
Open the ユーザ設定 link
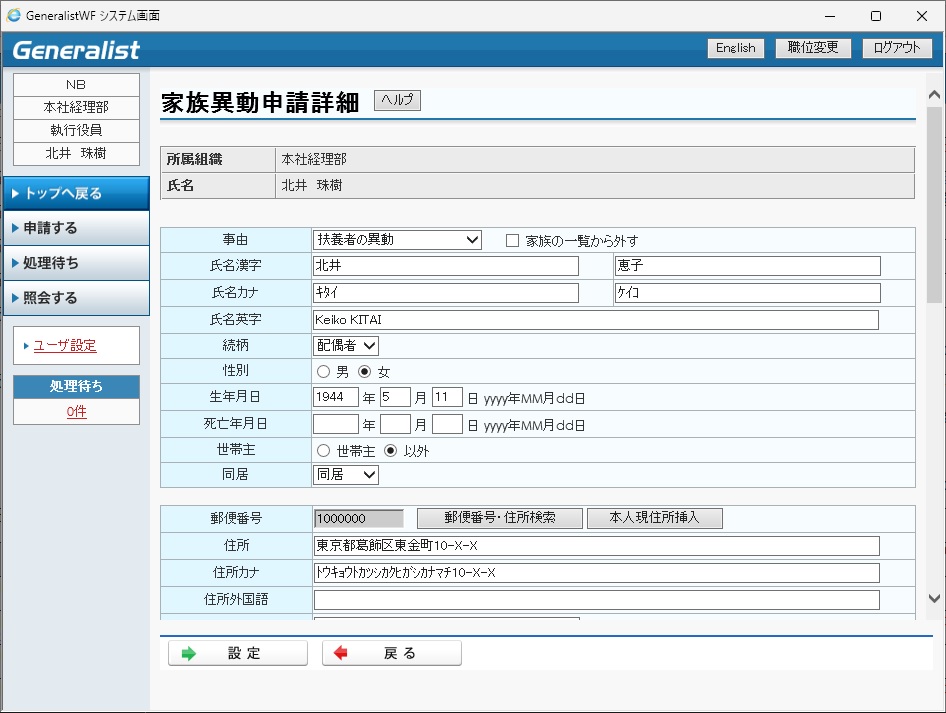point(65,346)
